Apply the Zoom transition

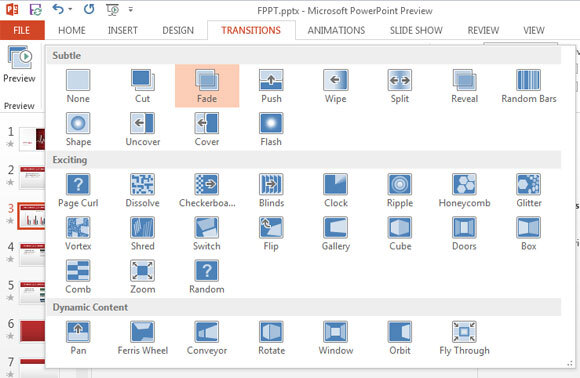coord(142,277)
